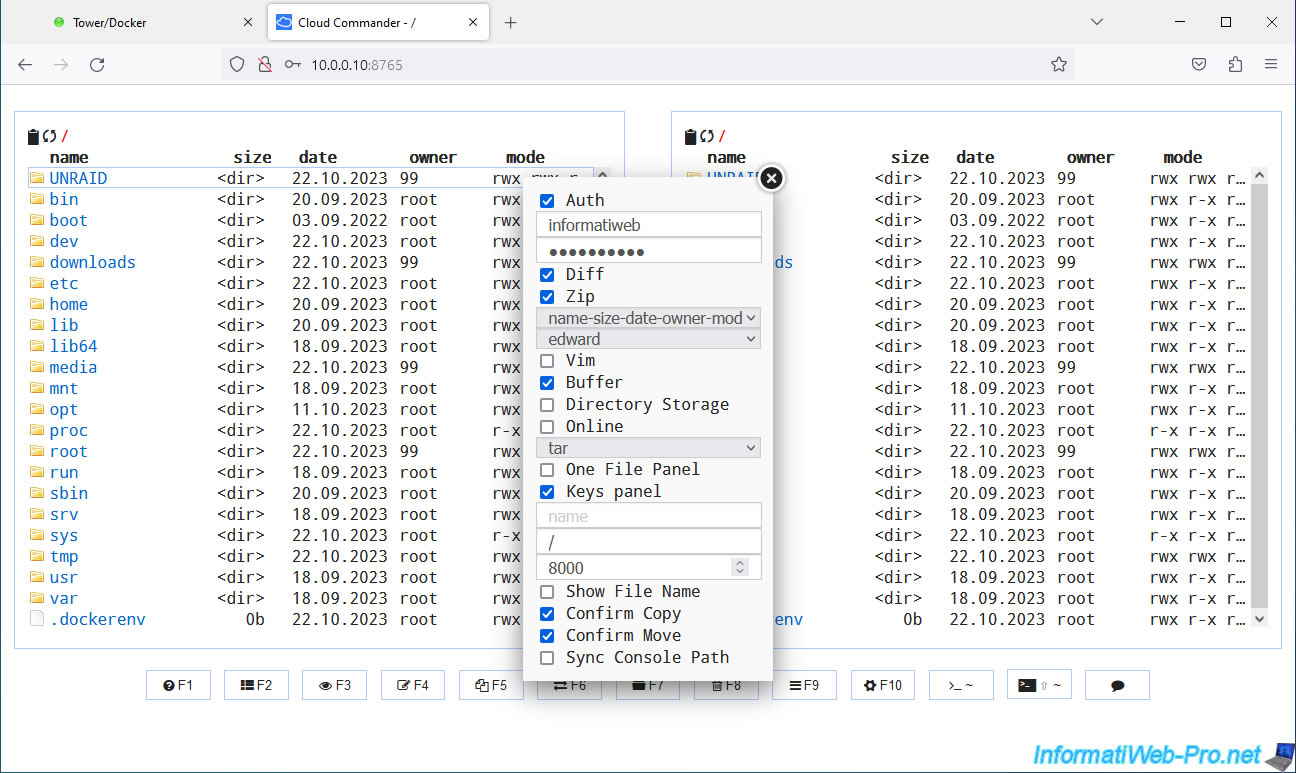1296x773 pixels.
Task: Enable the Vim checkbox
Action: point(547,361)
